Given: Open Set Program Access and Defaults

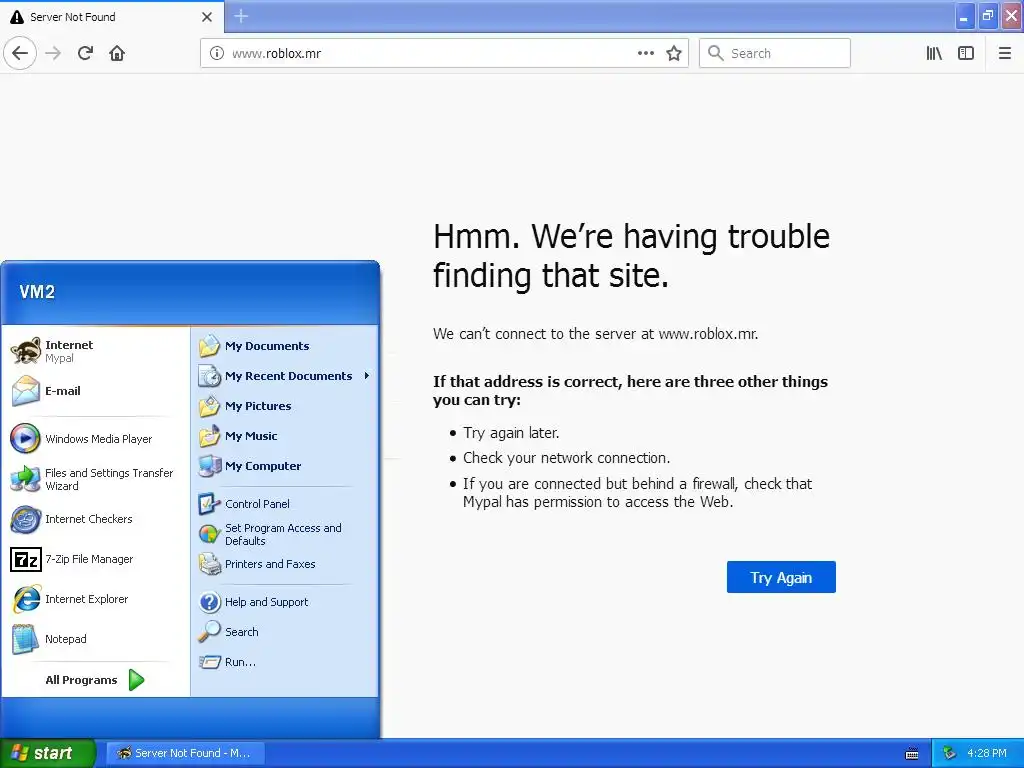Looking at the screenshot, I should click(x=285, y=534).
